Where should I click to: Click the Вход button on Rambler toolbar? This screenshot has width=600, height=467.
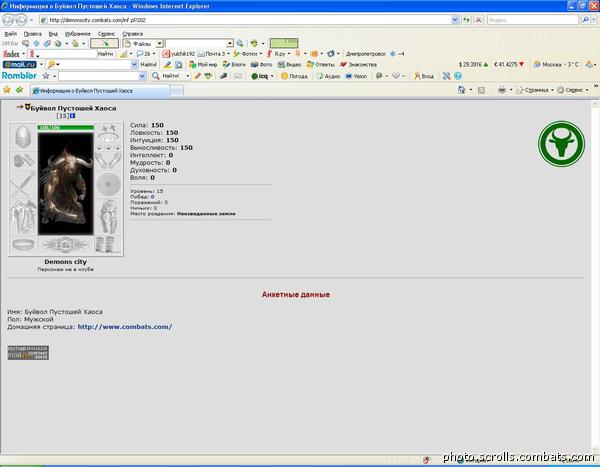424,76
